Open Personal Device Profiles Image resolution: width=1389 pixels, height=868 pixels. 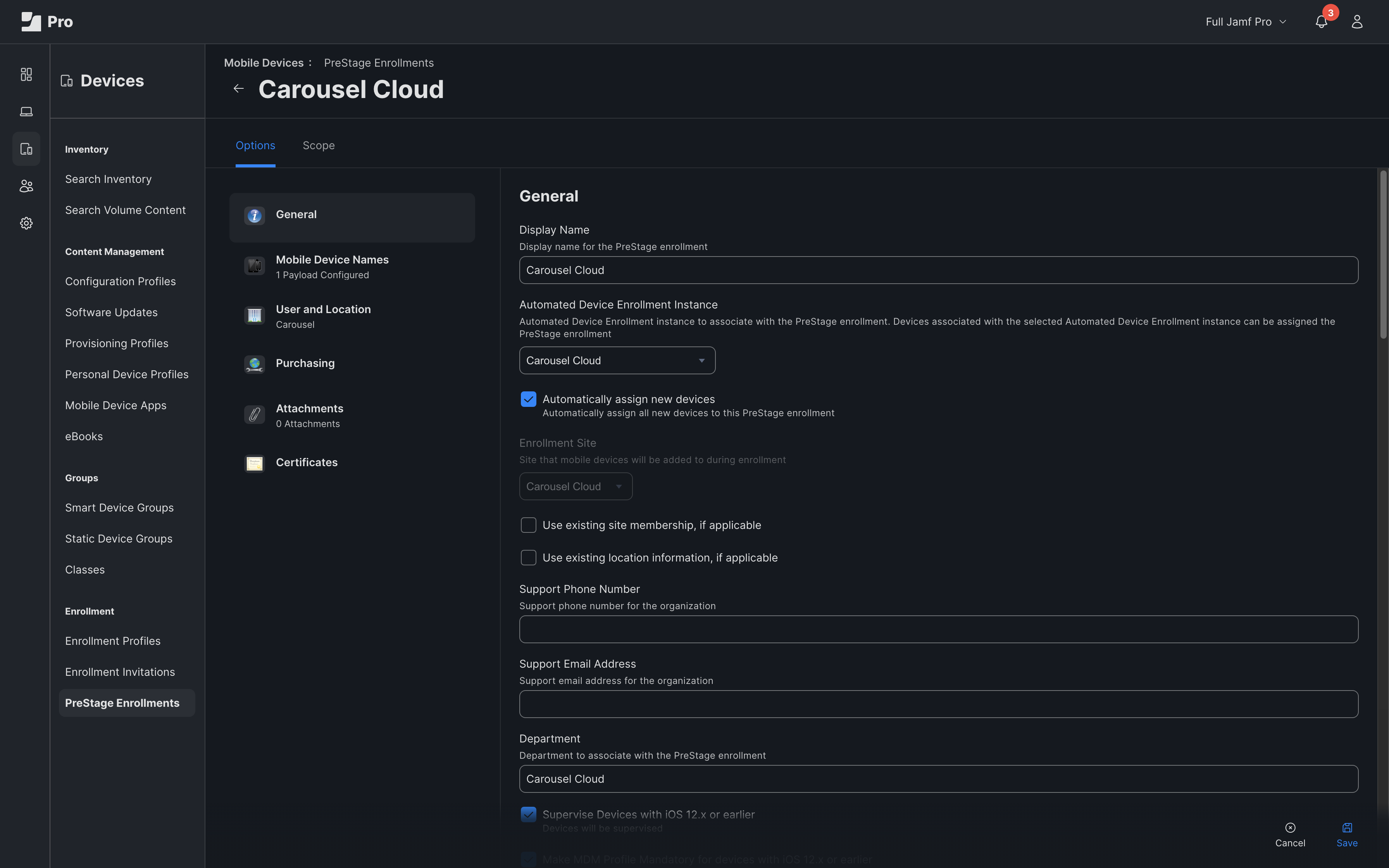coord(127,374)
